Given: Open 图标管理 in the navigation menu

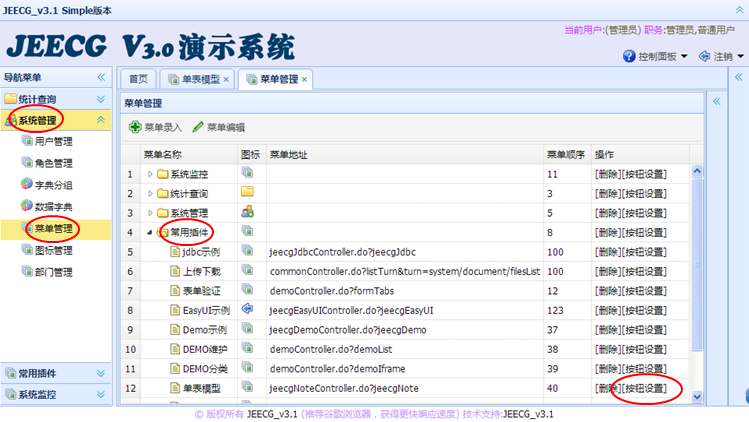Looking at the screenshot, I should pos(54,250).
